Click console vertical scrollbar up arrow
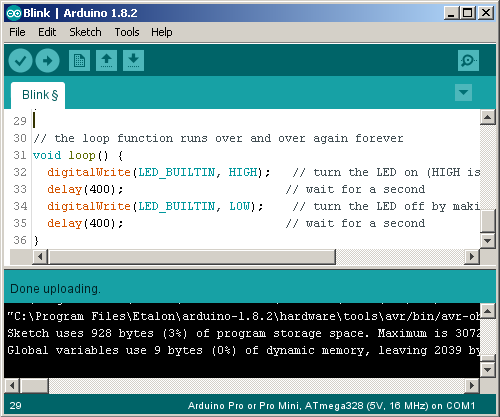The width and height of the screenshot is (500, 417). click(x=488, y=311)
